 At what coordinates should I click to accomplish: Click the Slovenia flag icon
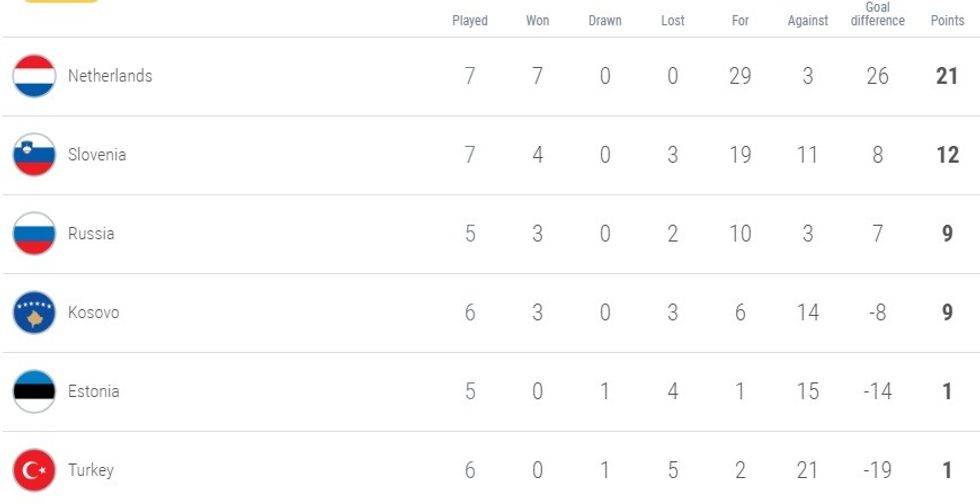pyautogui.click(x=34, y=155)
